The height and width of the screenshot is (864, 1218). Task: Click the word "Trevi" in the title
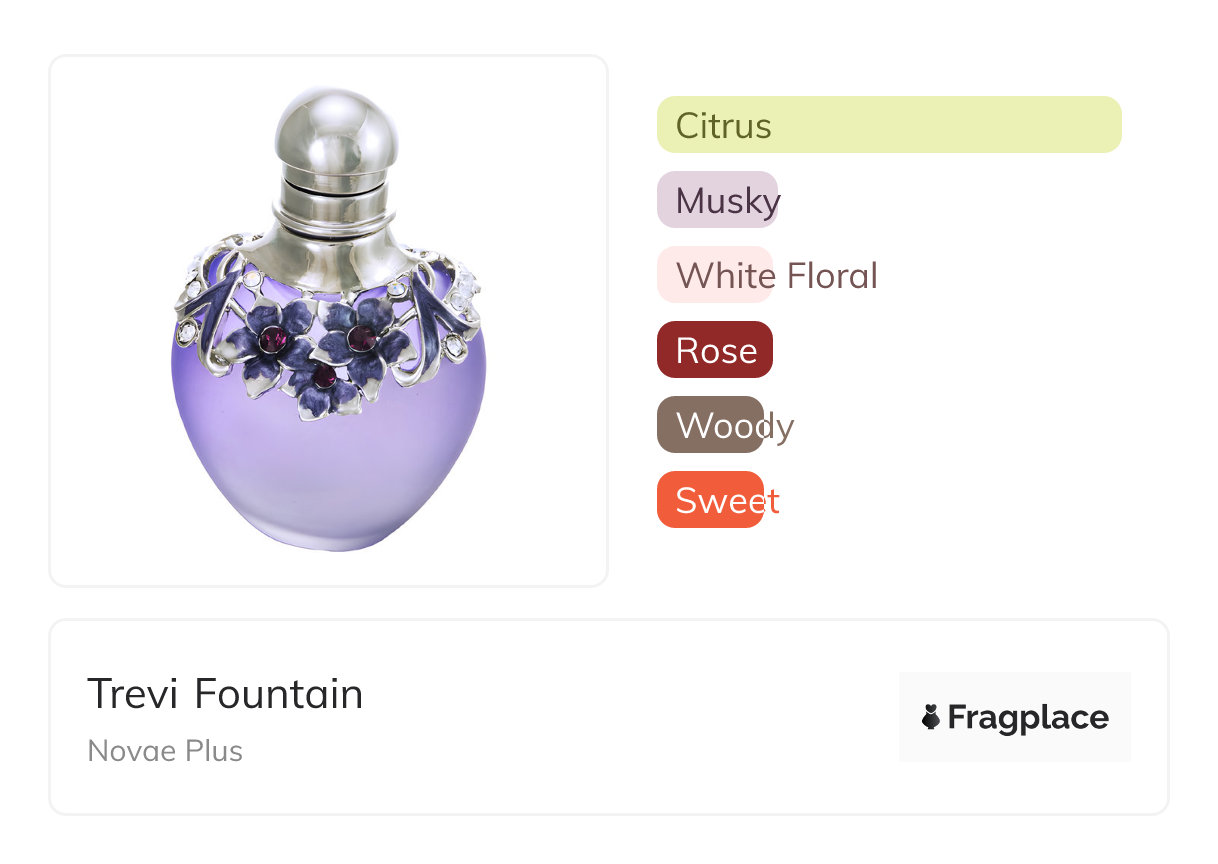pyautogui.click(x=135, y=694)
